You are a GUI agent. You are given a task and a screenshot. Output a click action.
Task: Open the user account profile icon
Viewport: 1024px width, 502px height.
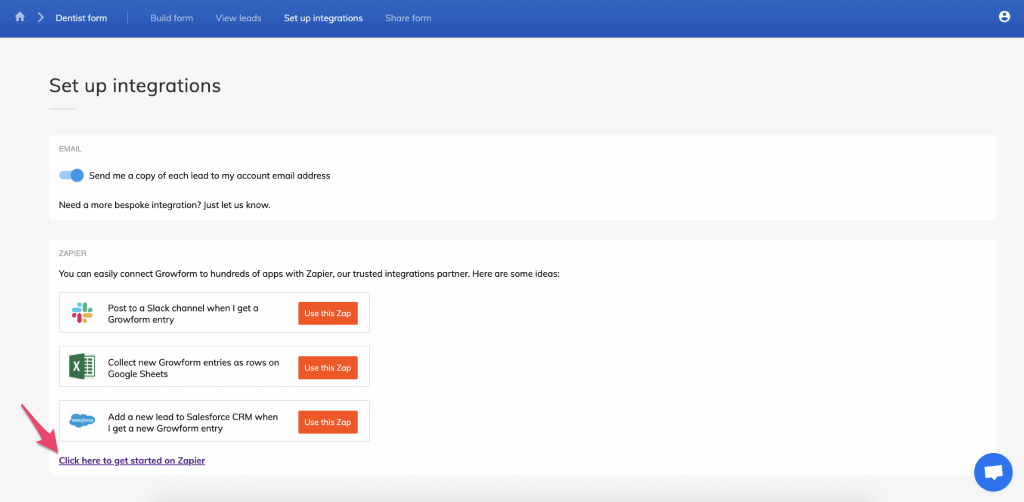(1004, 17)
